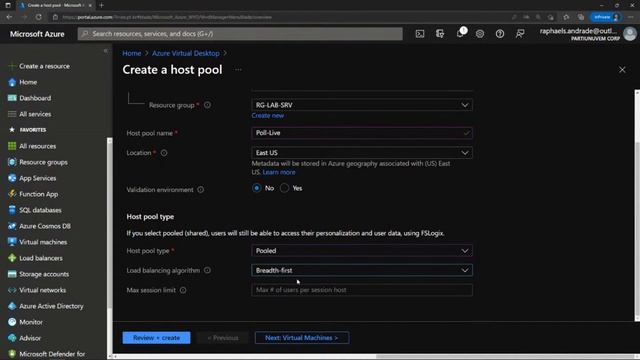Click the info icon next to Resource group
This screenshot has height=360, width=640.
(207, 105)
